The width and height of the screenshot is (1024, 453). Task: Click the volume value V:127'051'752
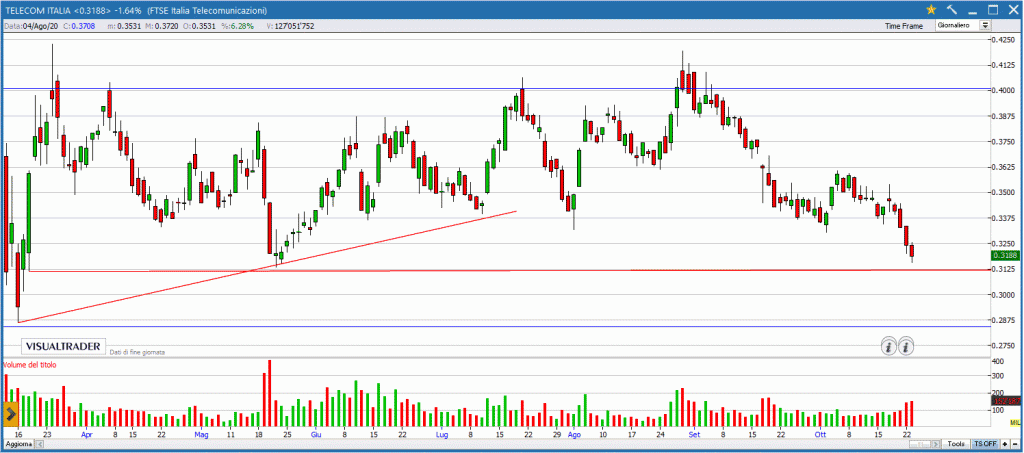tap(291, 26)
